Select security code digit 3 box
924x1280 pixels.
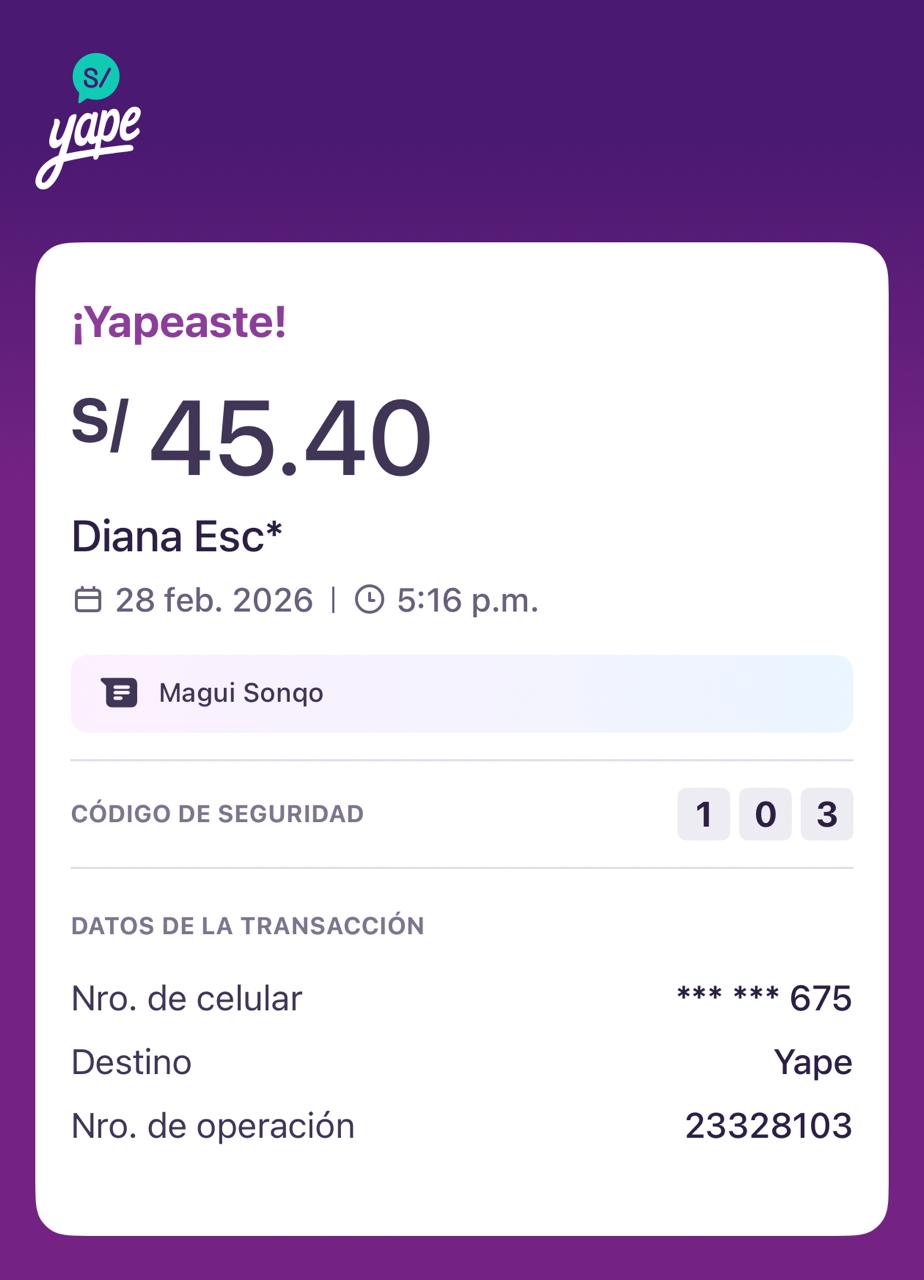coord(826,814)
